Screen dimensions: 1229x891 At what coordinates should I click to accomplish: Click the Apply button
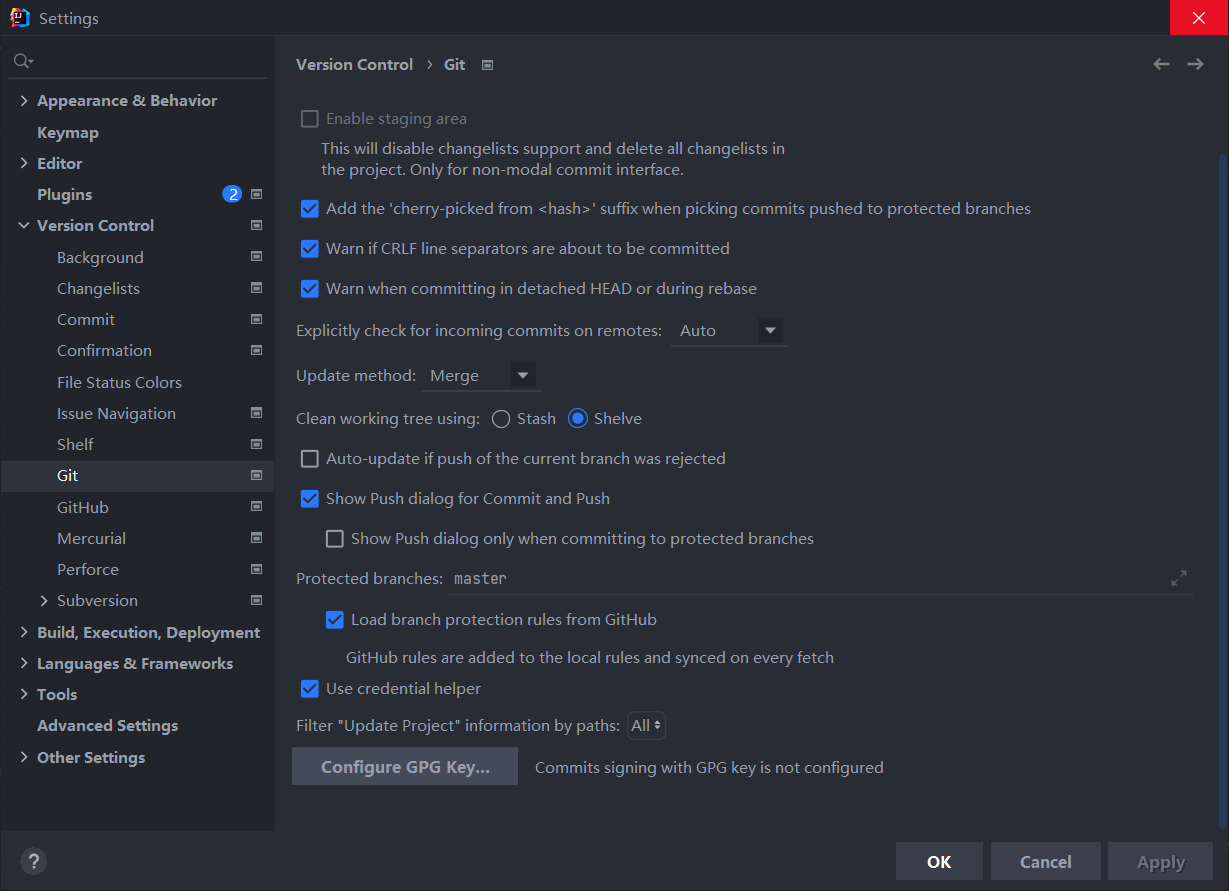pos(1161,861)
